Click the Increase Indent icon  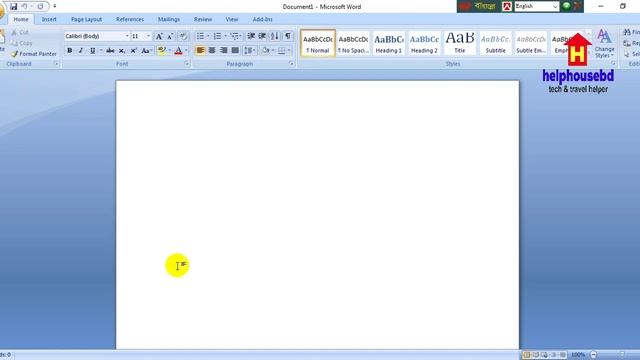point(262,36)
